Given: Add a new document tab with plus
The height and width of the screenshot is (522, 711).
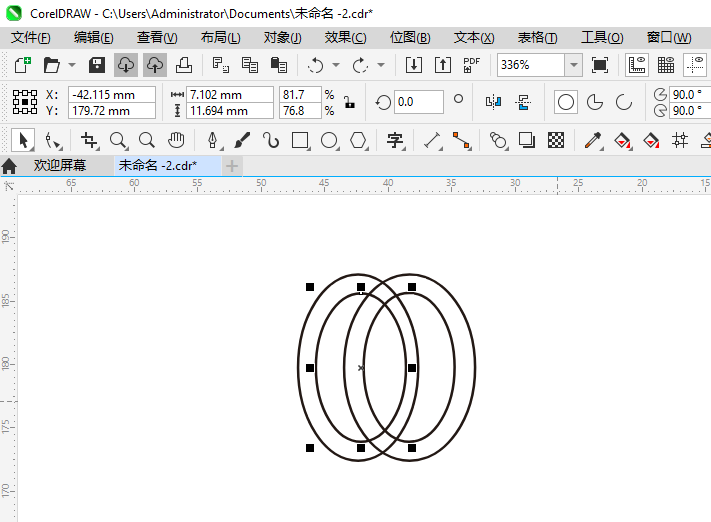Looking at the screenshot, I should point(232,166).
